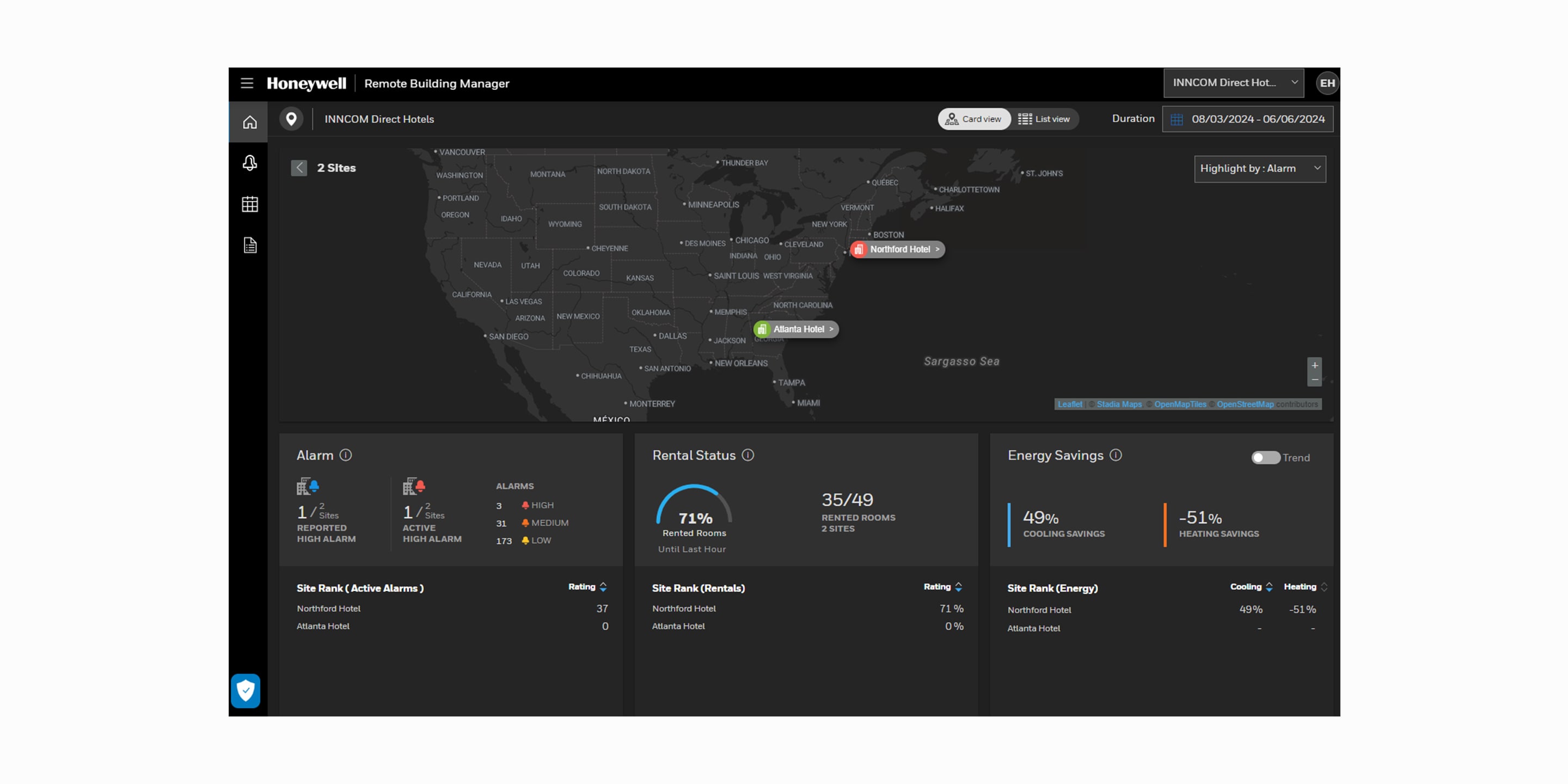The width and height of the screenshot is (1568, 784).
Task: Click the yellow LOW alarm bell icon
Action: click(x=525, y=541)
